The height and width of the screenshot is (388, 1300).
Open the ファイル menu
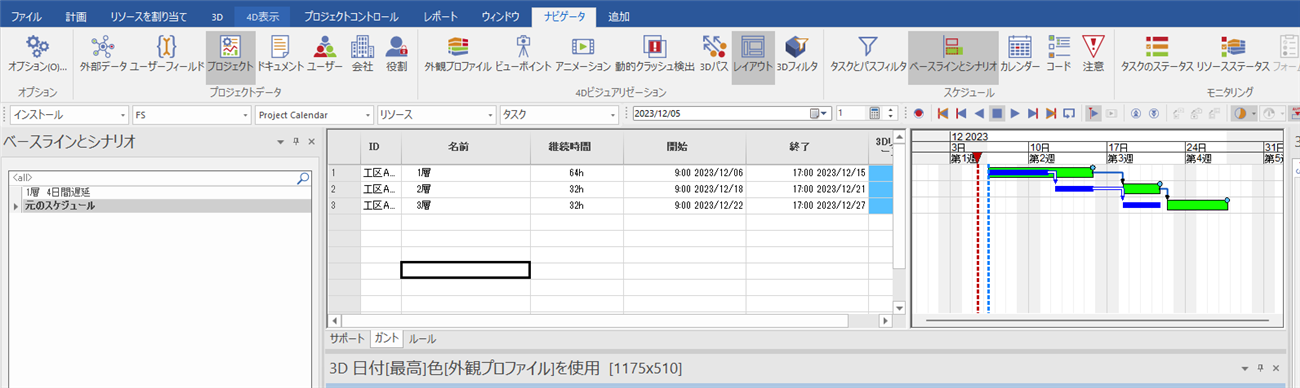click(26, 17)
